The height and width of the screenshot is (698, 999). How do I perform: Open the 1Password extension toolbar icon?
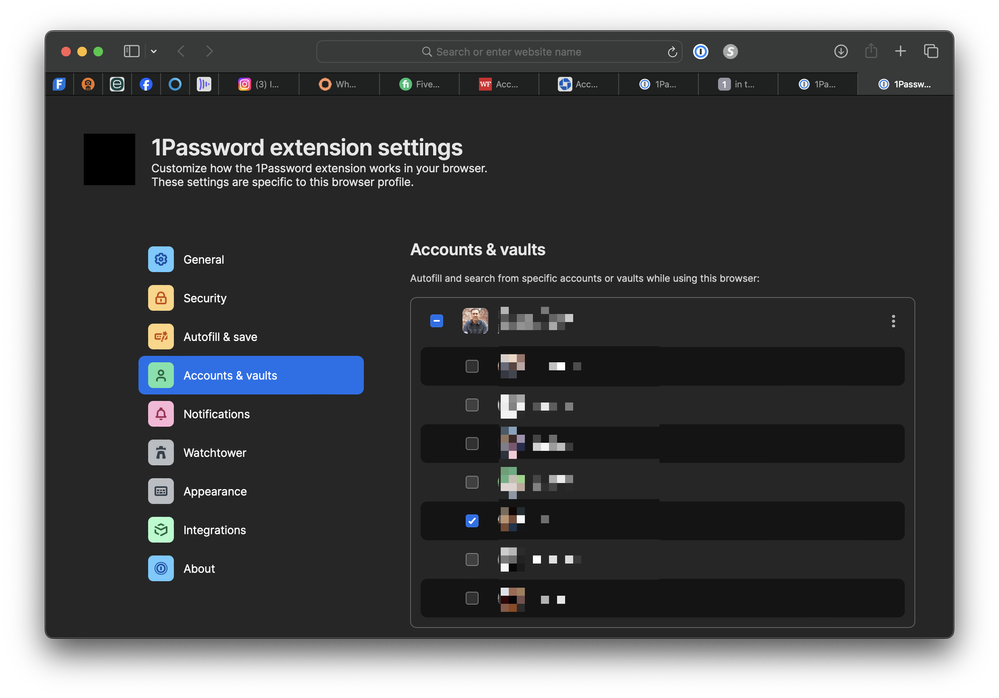click(x=700, y=52)
